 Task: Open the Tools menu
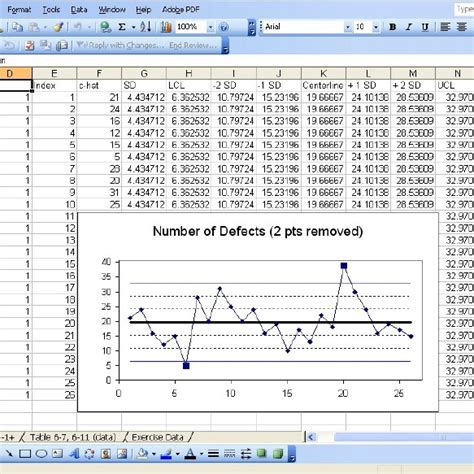[x=51, y=10]
